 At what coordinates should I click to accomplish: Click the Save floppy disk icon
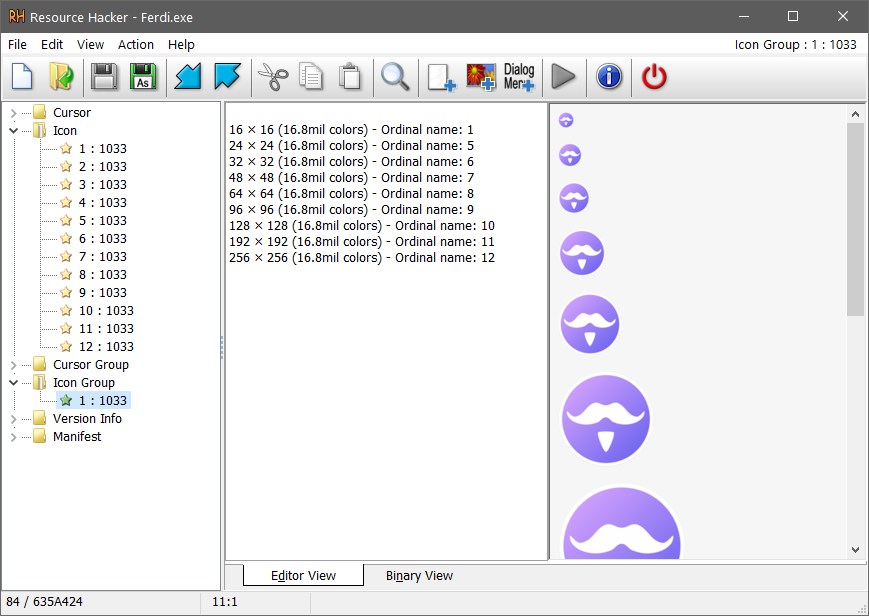104,77
